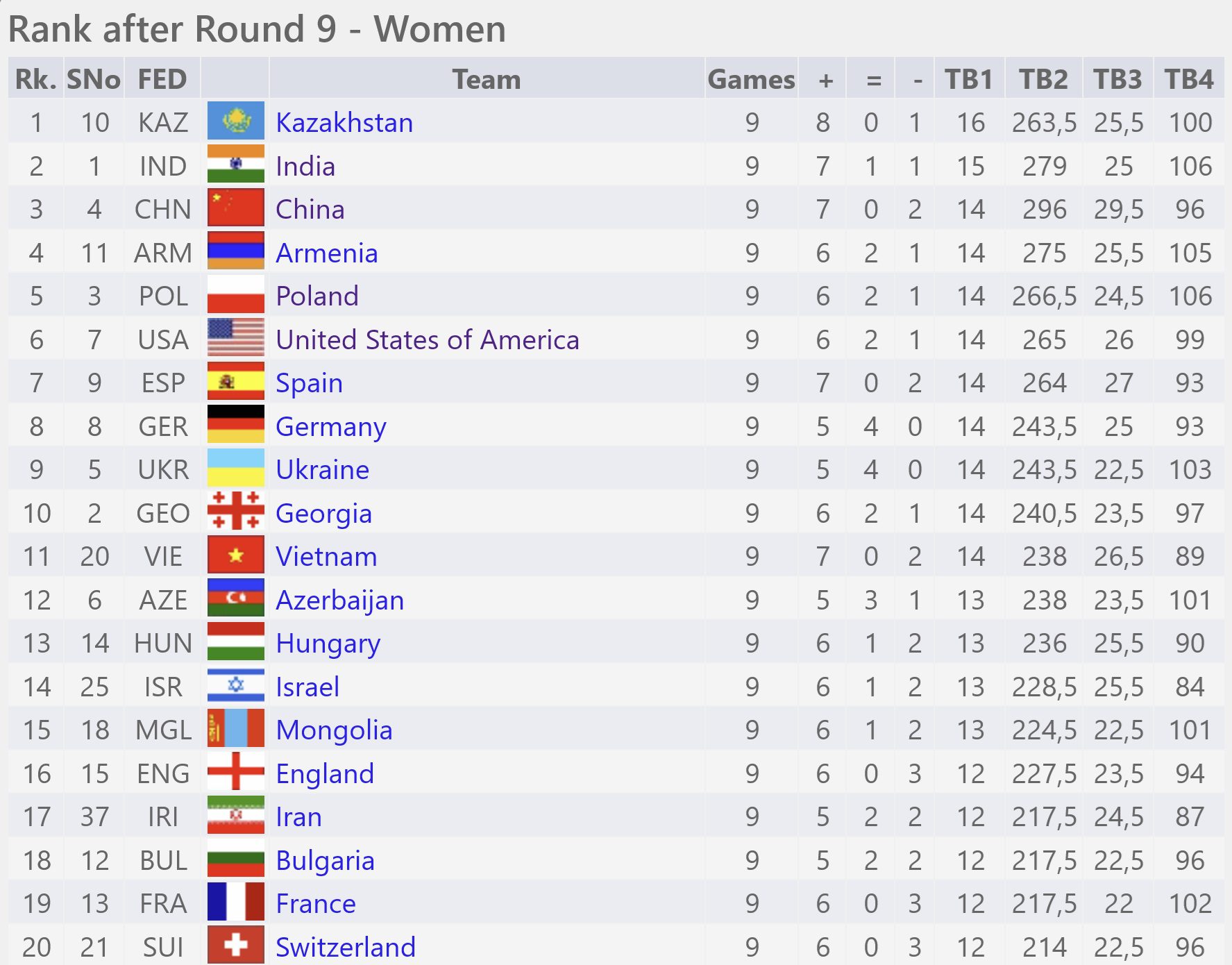The image size is (1232, 965).
Task: Click the Team column header
Action: (487, 79)
